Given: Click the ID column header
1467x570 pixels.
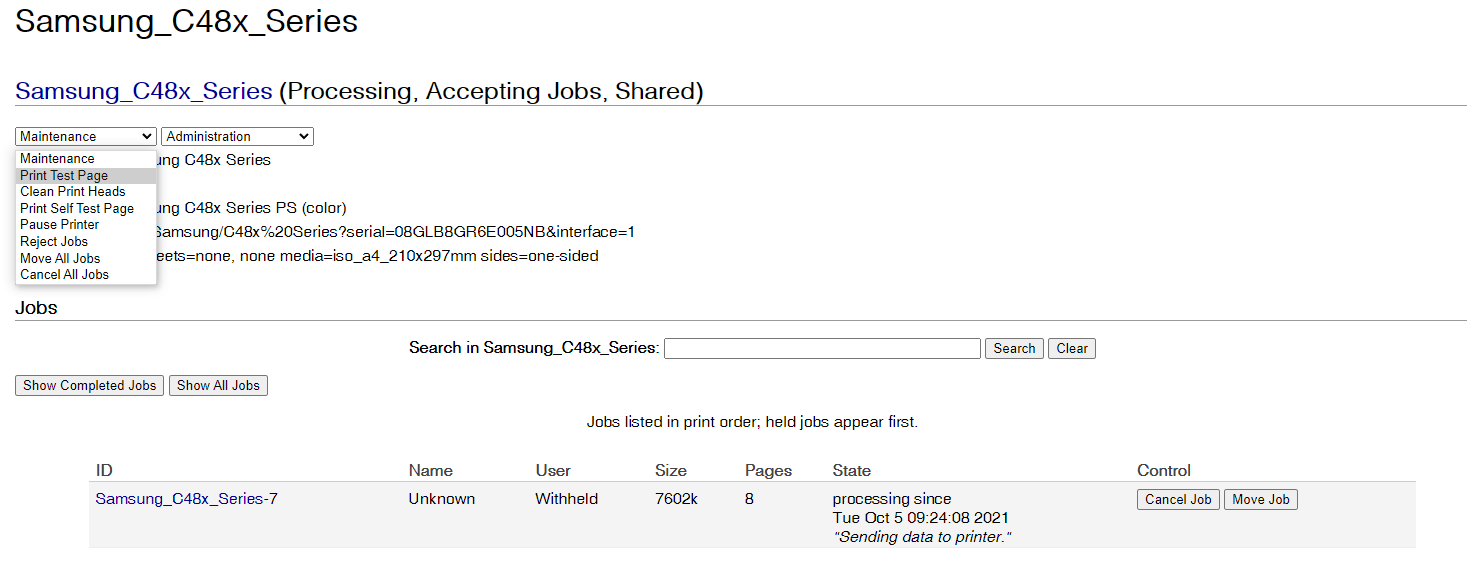Looking at the screenshot, I should pyautogui.click(x=104, y=470).
